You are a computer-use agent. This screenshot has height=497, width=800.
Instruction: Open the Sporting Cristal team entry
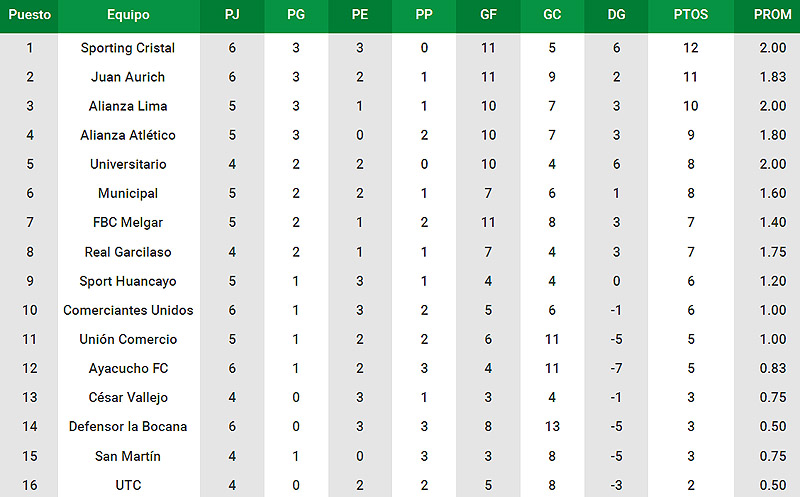(128, 48)
